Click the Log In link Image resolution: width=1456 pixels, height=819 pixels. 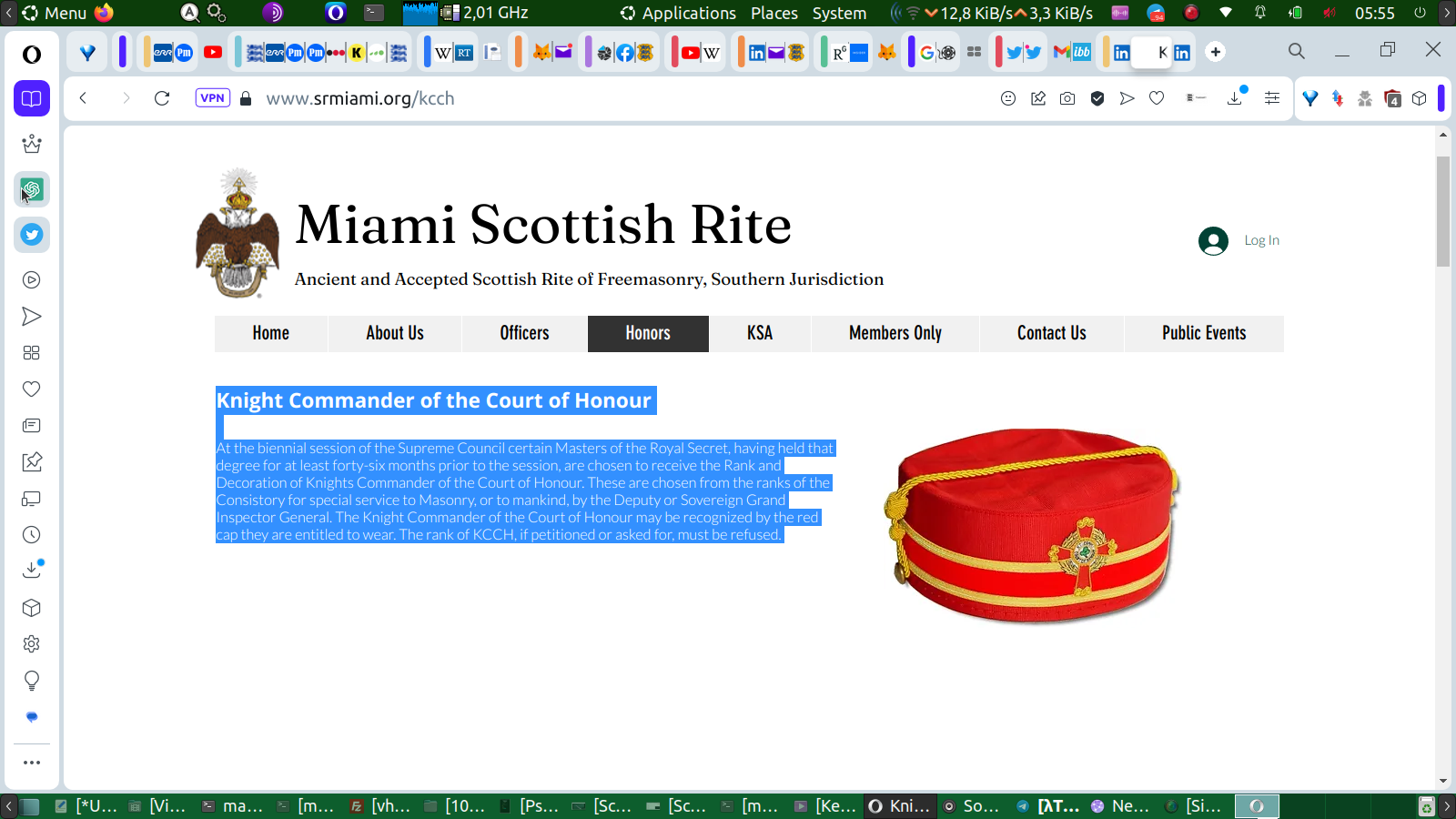pos(1261,240)
